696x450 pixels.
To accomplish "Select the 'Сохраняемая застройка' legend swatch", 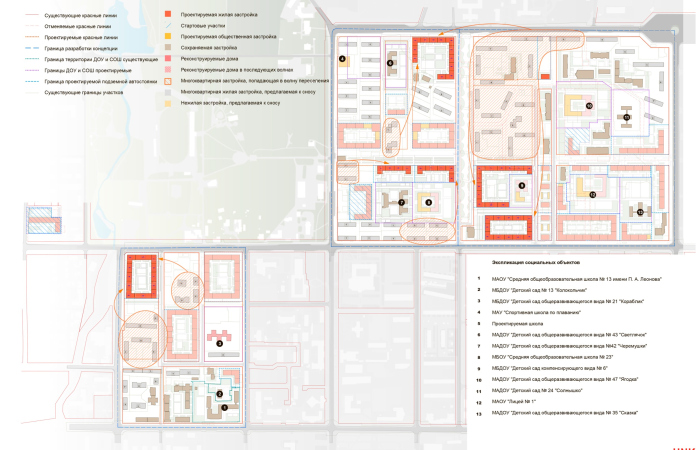I will coord(167,45).
